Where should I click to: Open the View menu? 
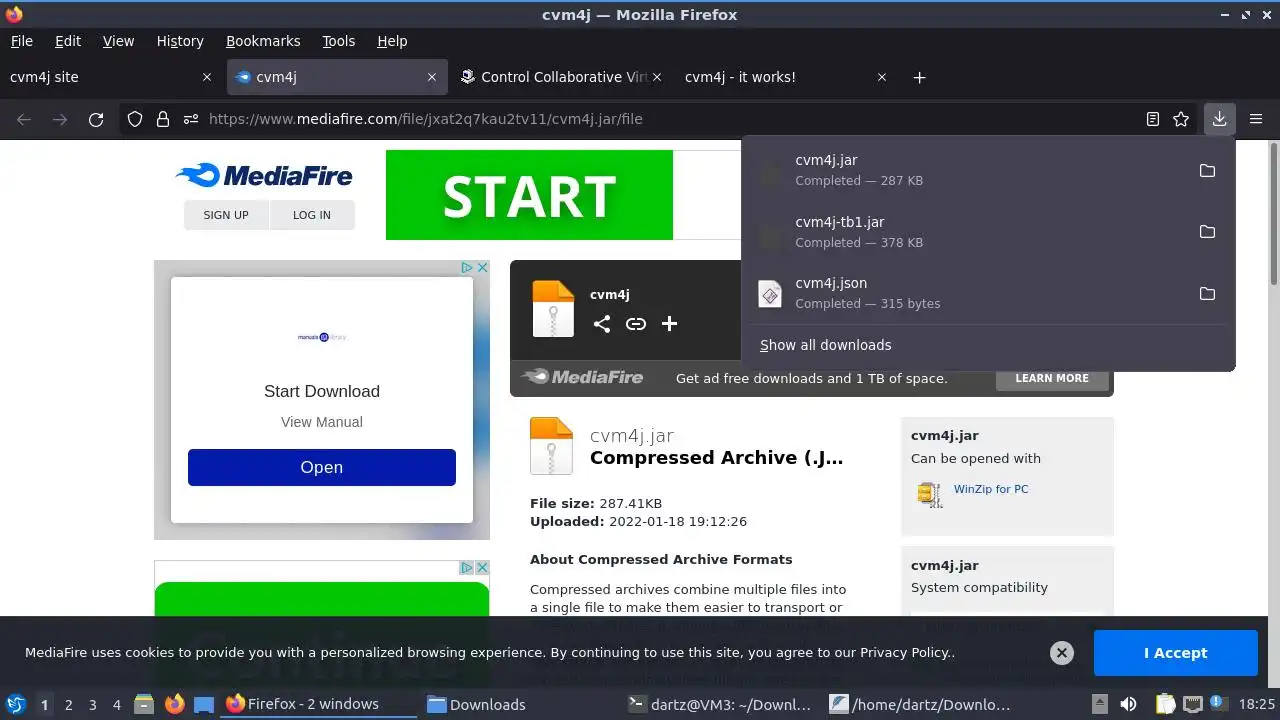pyautogui.click(x=118, y=41)
